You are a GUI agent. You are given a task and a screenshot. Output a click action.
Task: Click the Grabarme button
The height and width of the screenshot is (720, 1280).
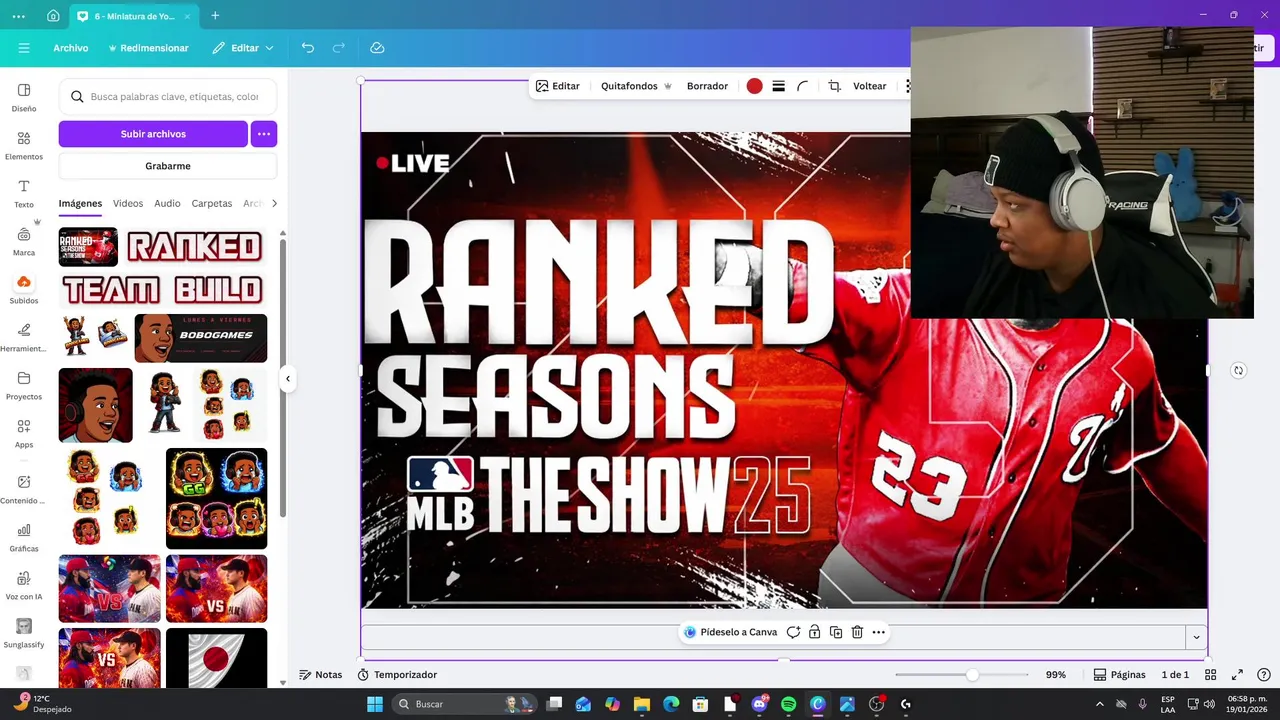point(168,166)
